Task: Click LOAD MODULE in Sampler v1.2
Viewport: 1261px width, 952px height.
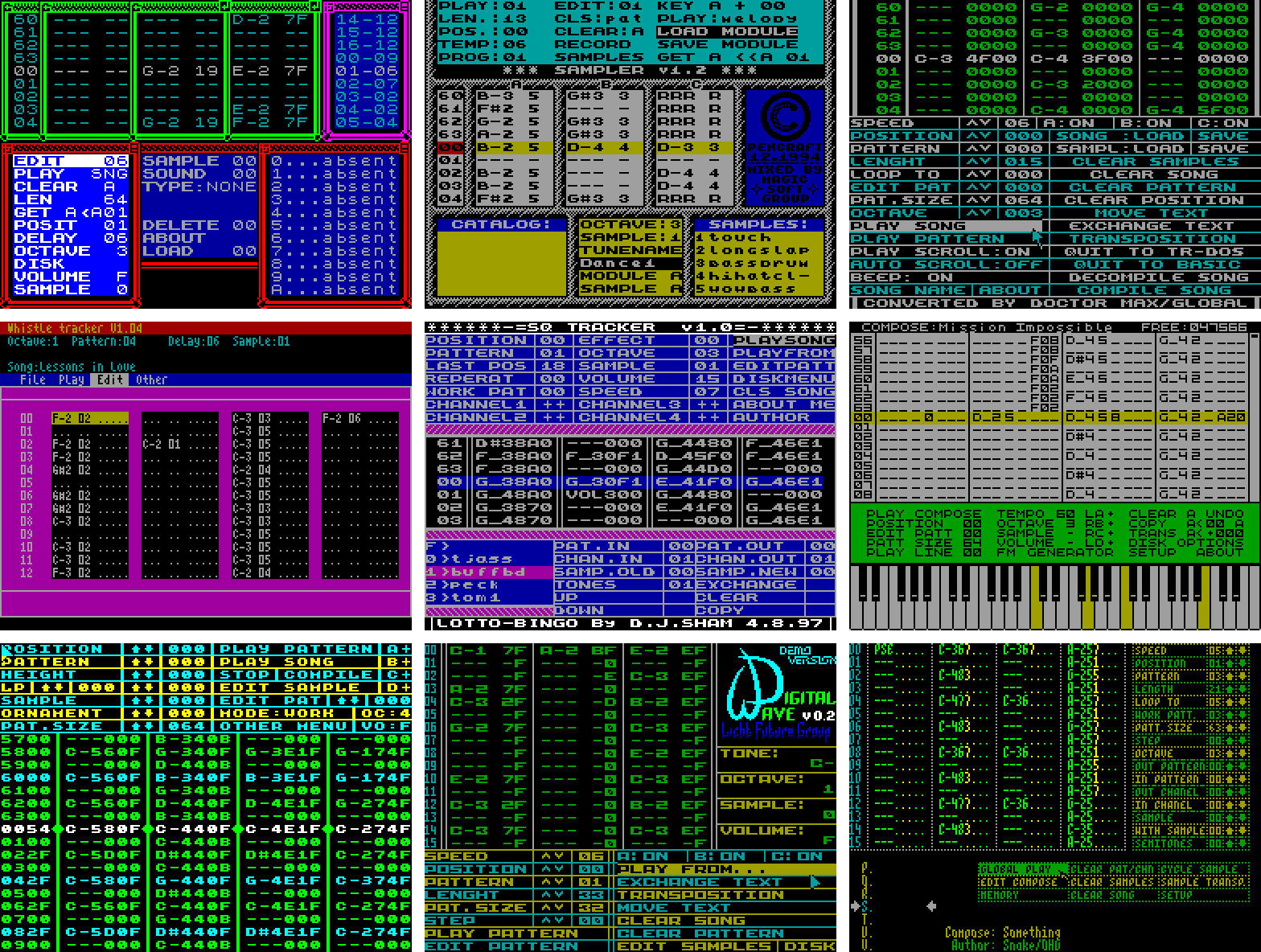Action: coord(727,31)
